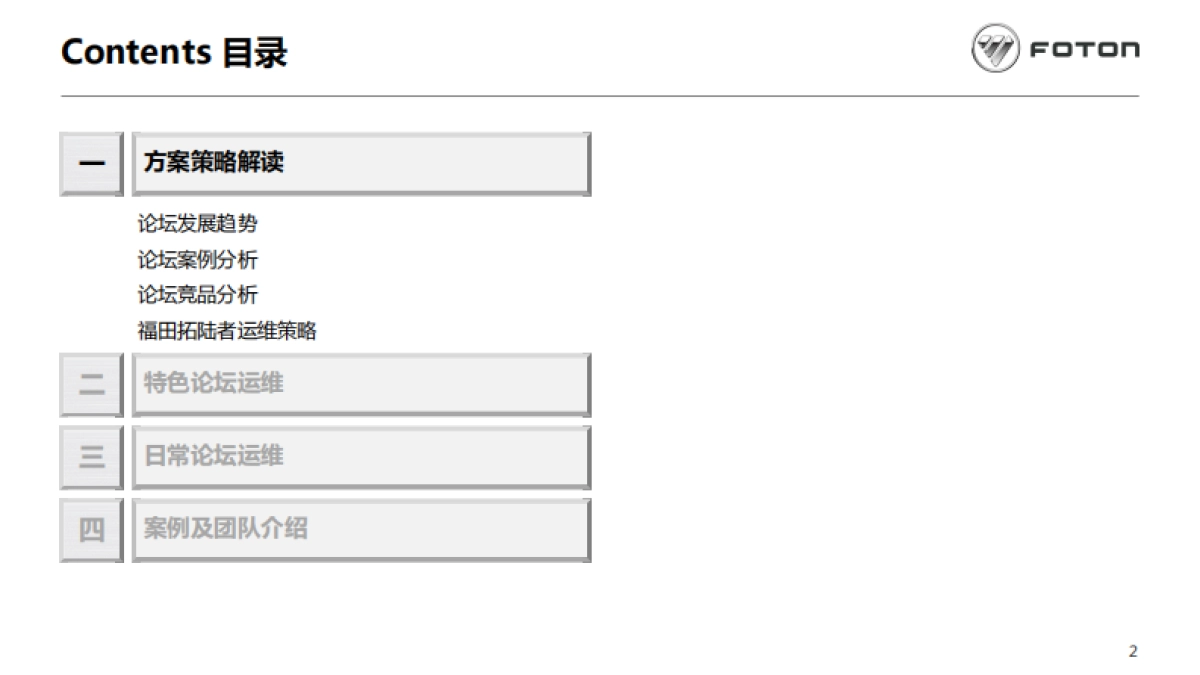Go to the 案例及团队介绍 section

(x=226, y=528)
